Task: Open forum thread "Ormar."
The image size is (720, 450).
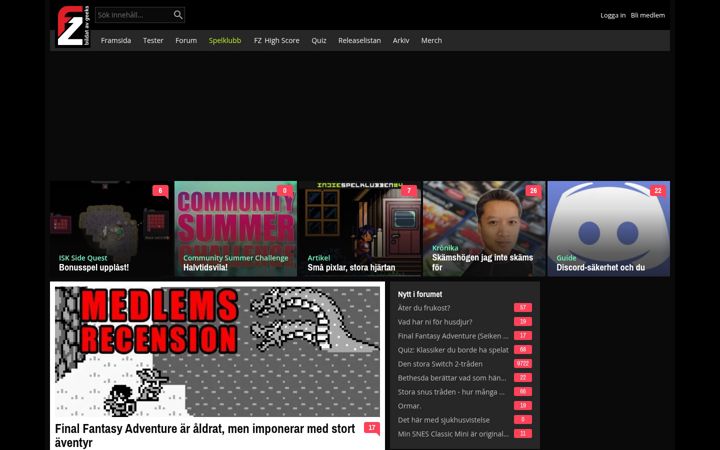Action: pyautogui.click(x=410, y=406)
